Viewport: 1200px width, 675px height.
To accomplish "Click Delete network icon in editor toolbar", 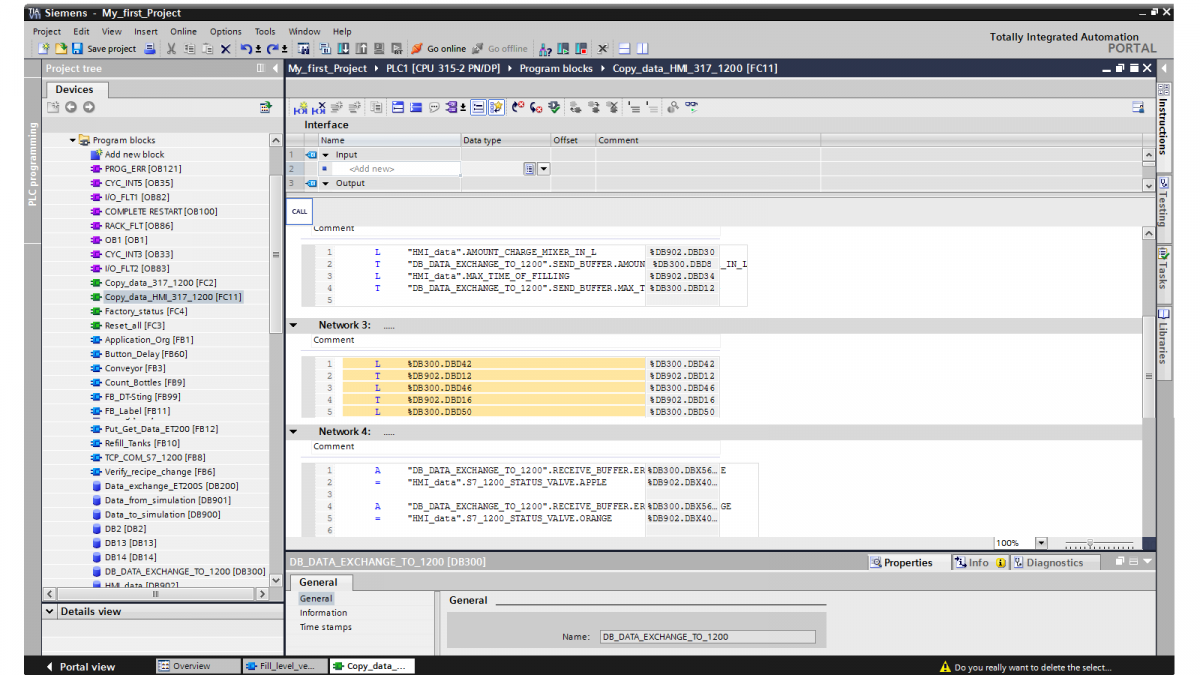I will pos(319,107).
